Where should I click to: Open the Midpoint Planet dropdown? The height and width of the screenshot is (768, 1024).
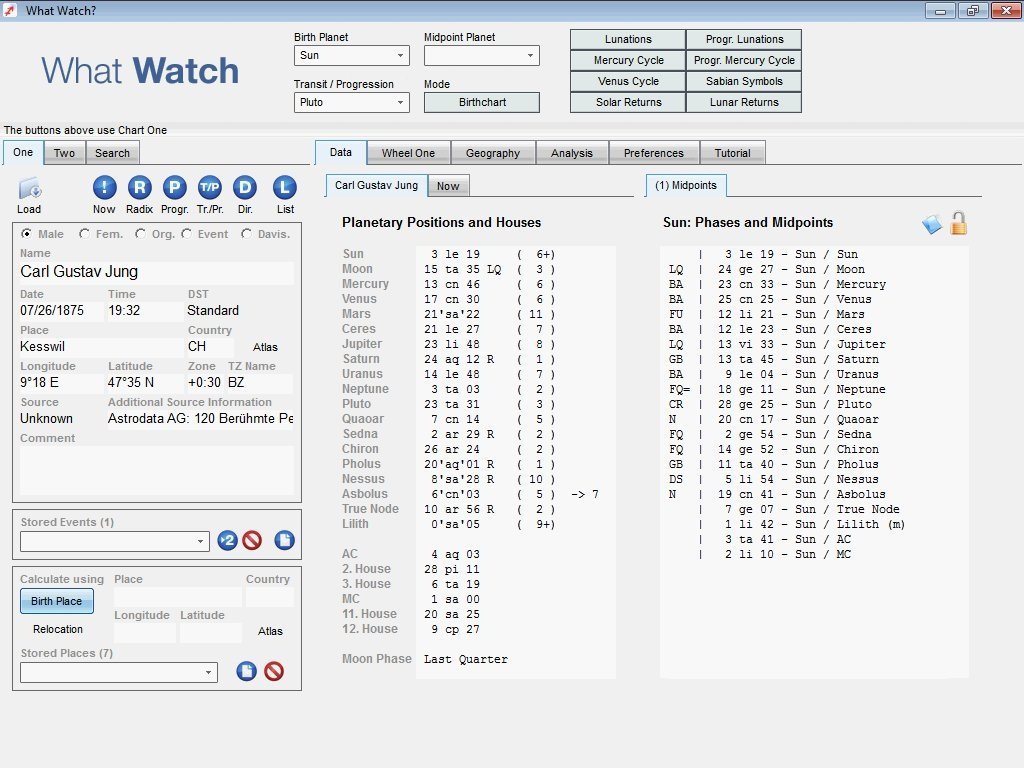point(481,56)
